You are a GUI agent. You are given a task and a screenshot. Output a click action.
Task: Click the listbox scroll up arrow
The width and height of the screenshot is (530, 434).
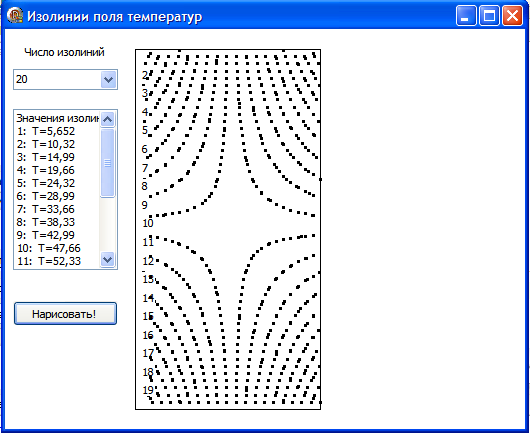[107, 119]
